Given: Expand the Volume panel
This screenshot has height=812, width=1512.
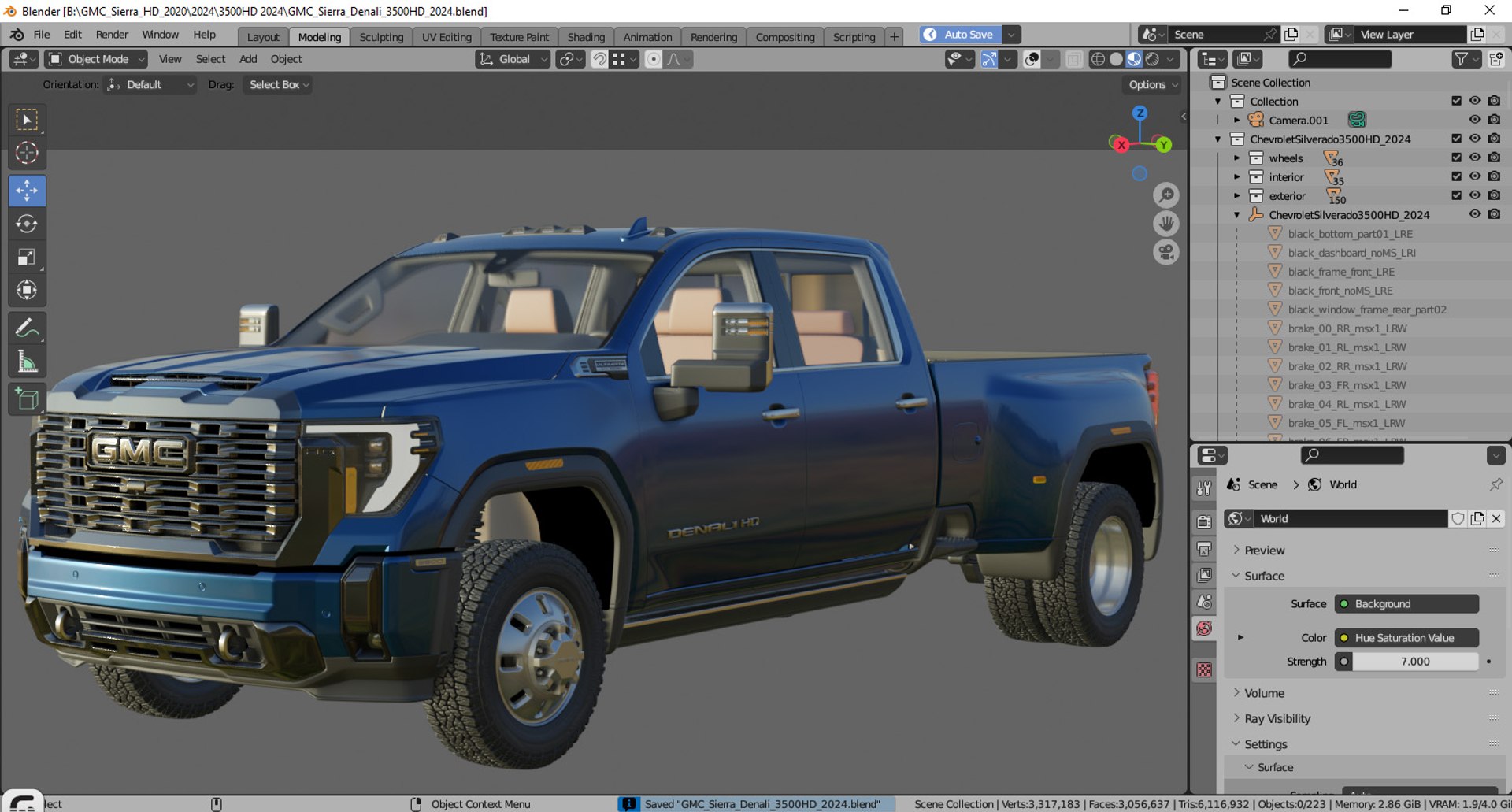Looking at the screenshot, I should tap(1264, 693).
